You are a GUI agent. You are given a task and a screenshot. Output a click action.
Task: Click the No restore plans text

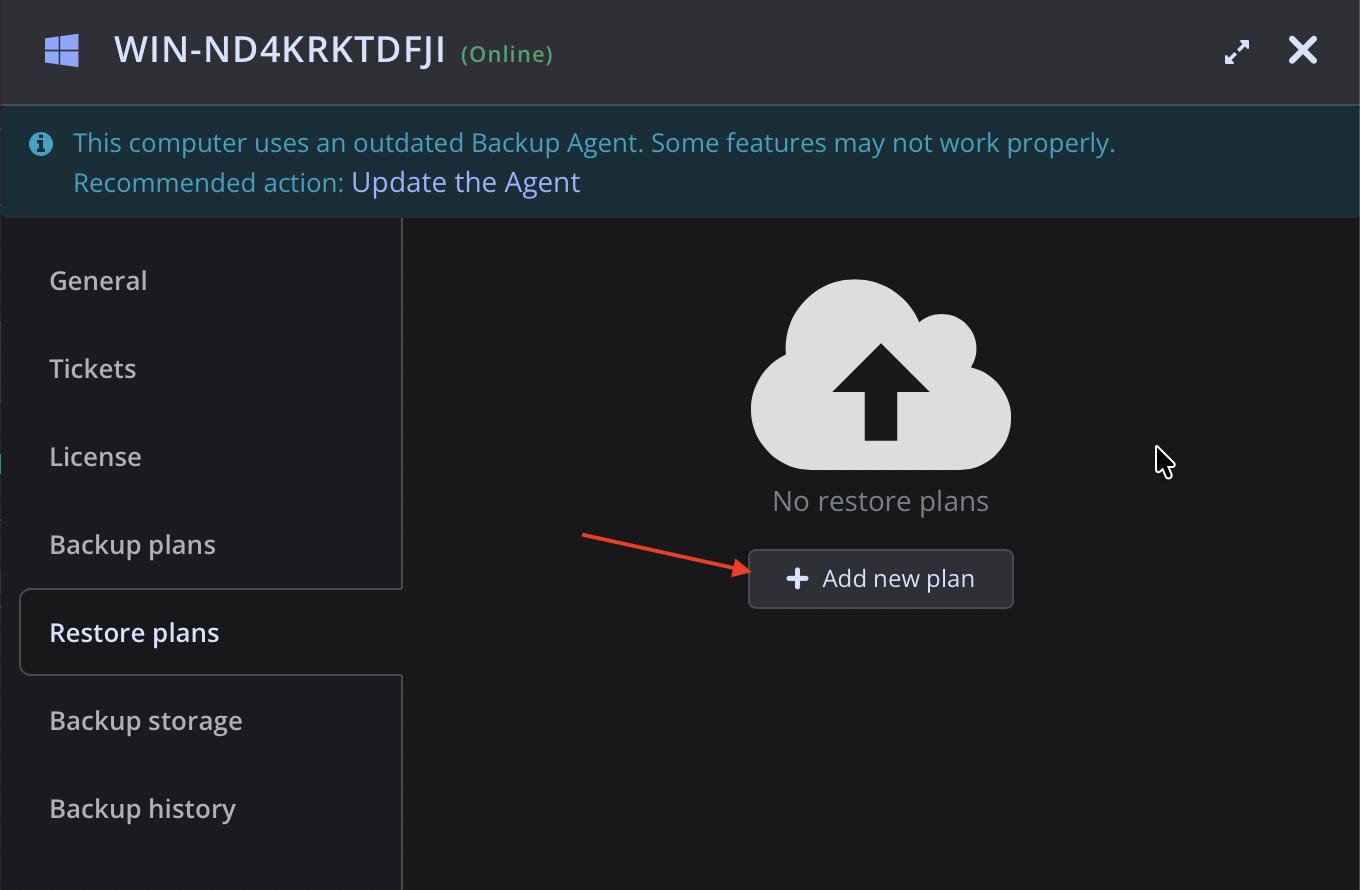881,501
